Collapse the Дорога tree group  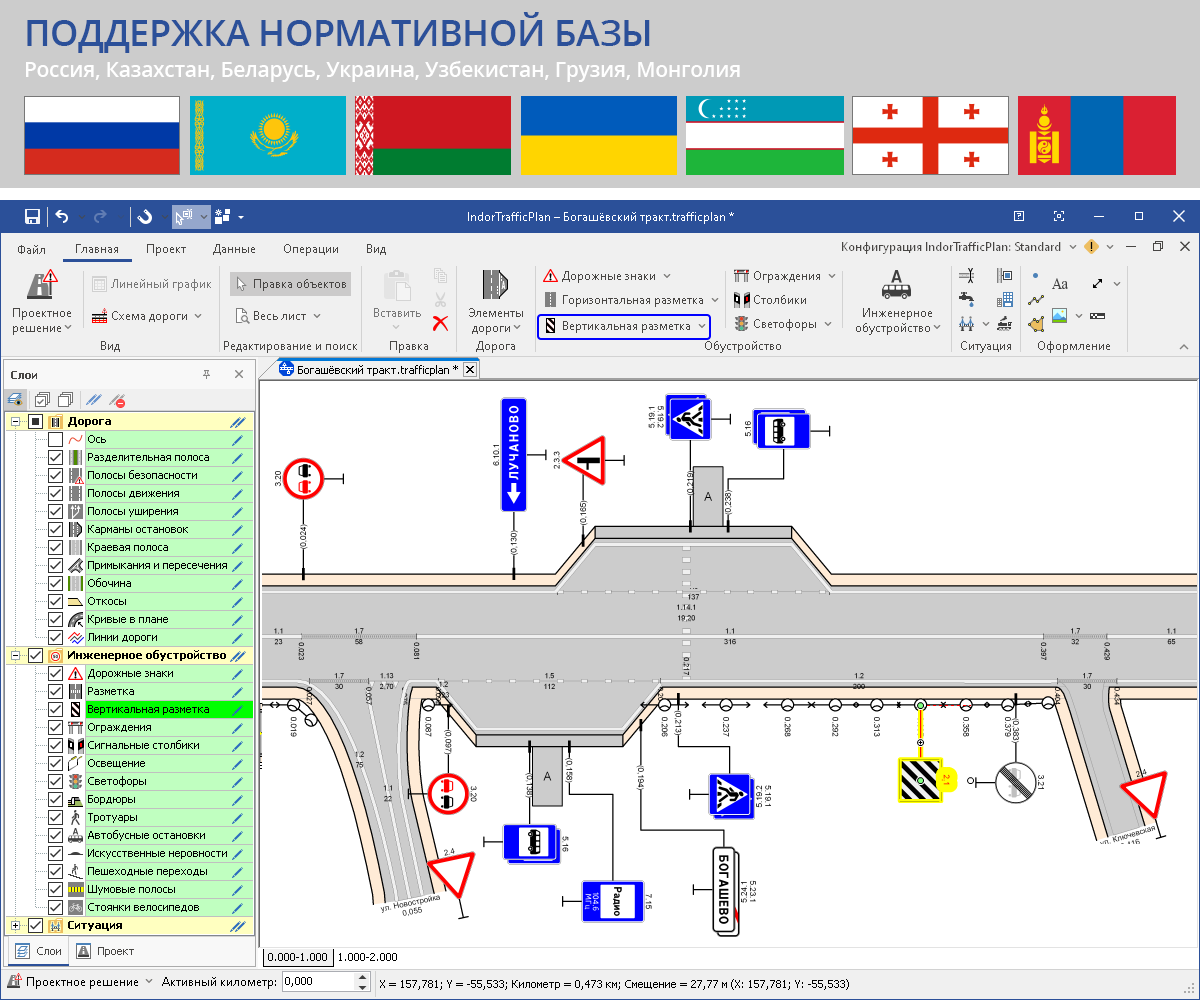(x=15, y=421)
